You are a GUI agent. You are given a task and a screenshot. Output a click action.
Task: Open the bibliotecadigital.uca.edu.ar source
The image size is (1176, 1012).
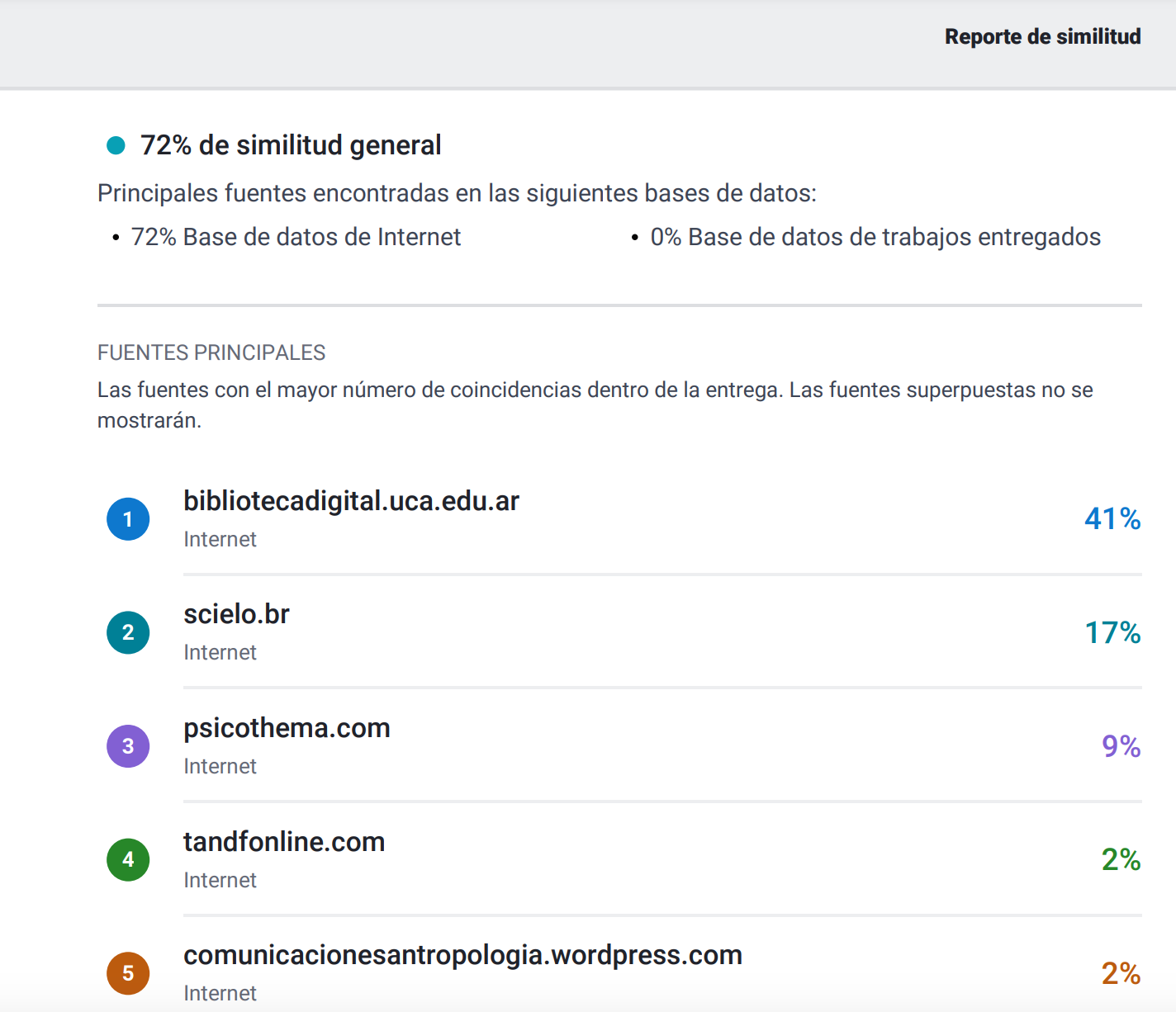[x=351, y=501]
